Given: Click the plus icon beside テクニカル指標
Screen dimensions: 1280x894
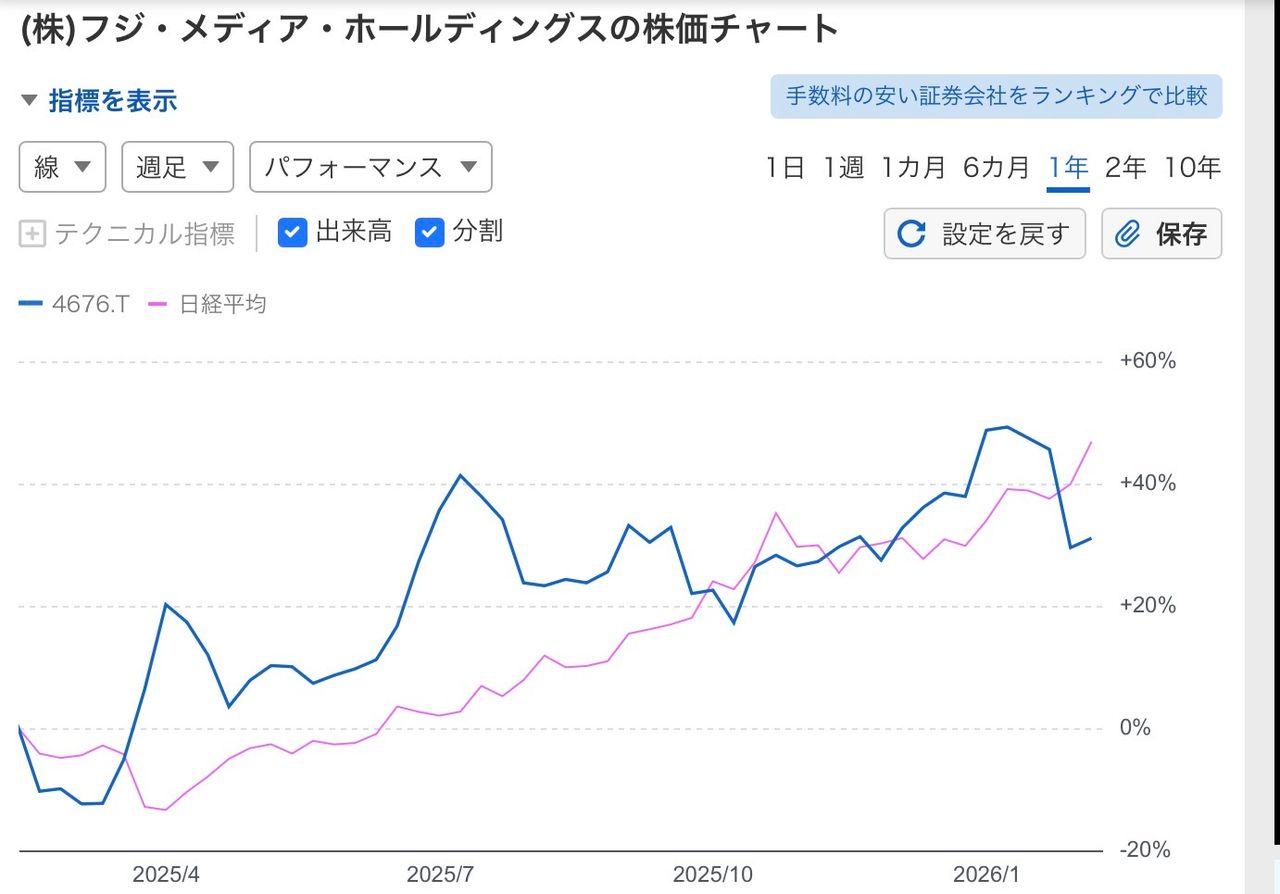Looking at the screenshot, I should coord(33,234).
